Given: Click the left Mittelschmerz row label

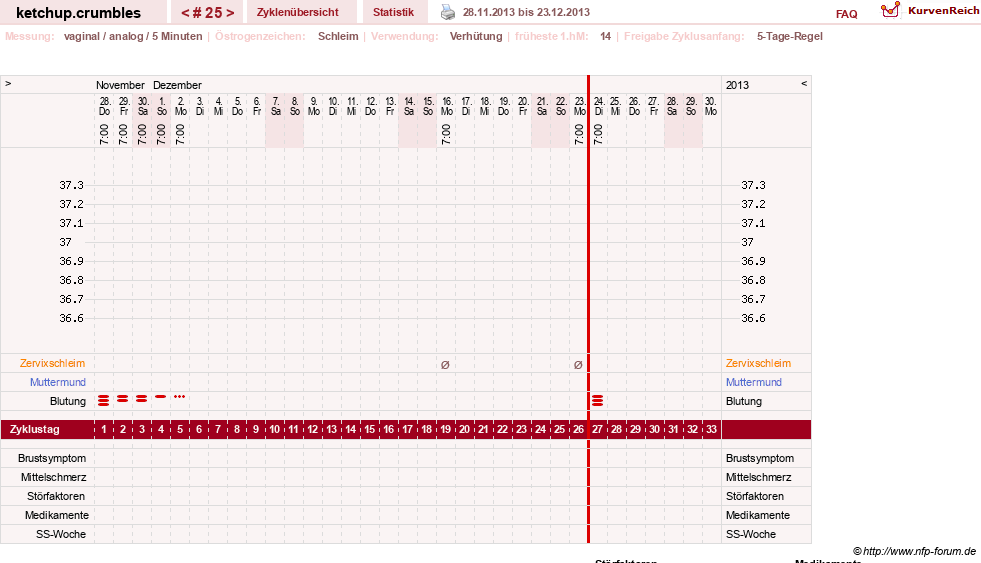Looking at the screenshot, I should pyautogui.click(x=53, y=477).
